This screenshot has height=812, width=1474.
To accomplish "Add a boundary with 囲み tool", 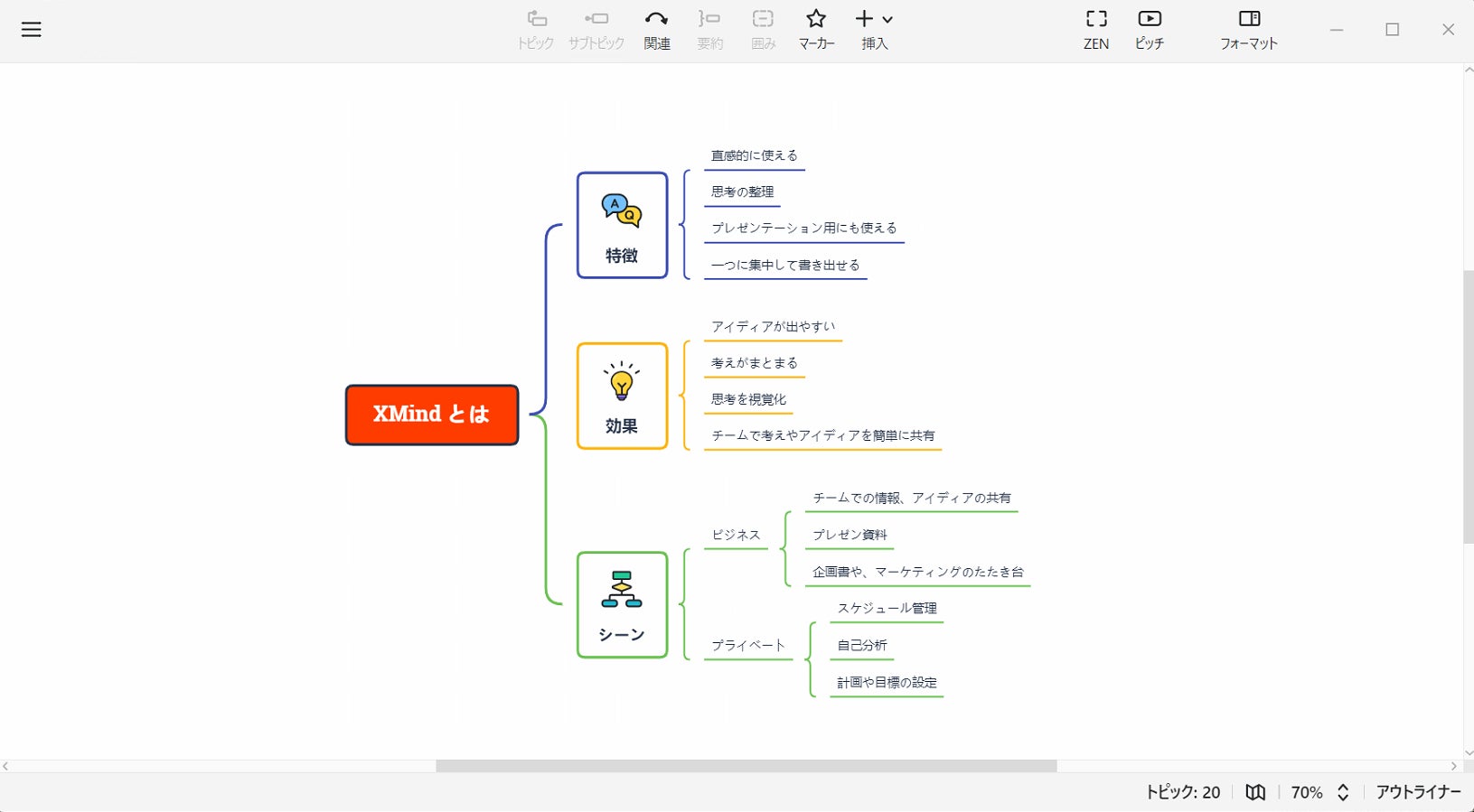I will pyautogui.click(x=764, y=30).
